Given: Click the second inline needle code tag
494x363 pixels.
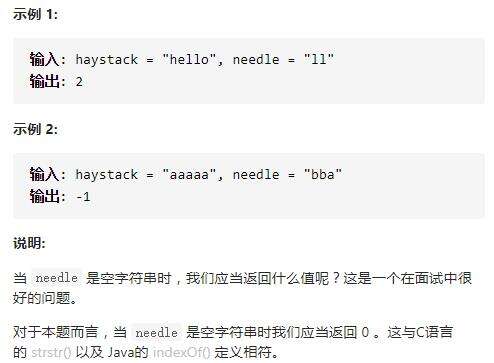Looking at the screenshot, I should (156, 333).
